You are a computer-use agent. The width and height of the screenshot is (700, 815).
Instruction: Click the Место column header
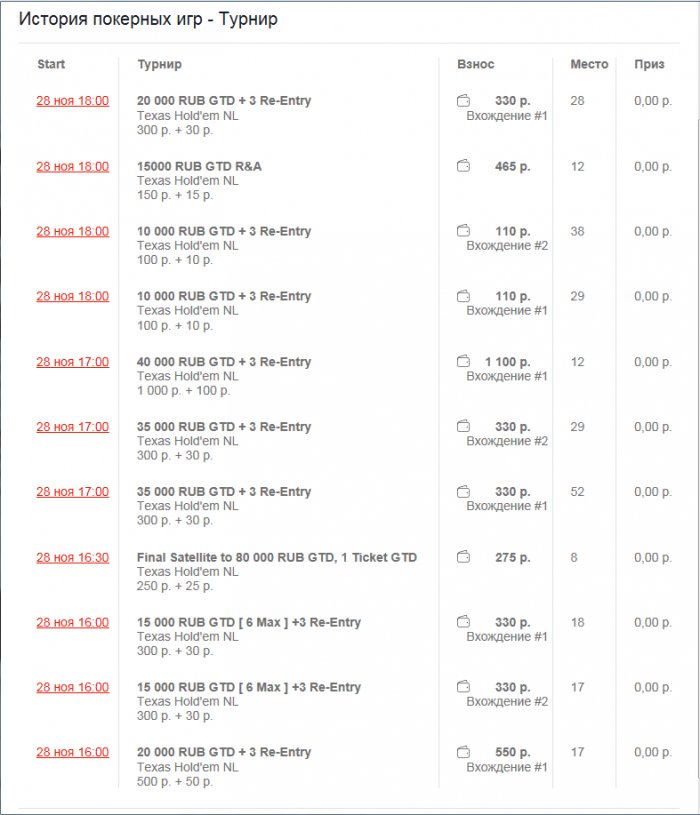tap(589, 64)
